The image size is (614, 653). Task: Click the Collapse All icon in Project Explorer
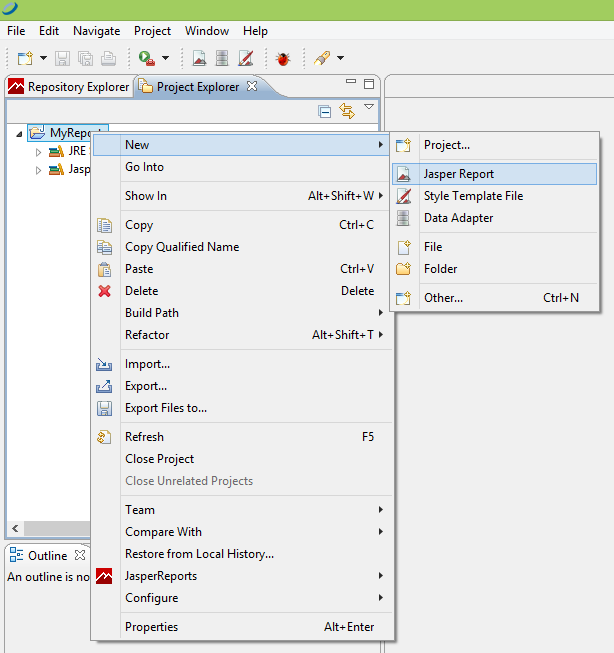[x=324, y=112]
